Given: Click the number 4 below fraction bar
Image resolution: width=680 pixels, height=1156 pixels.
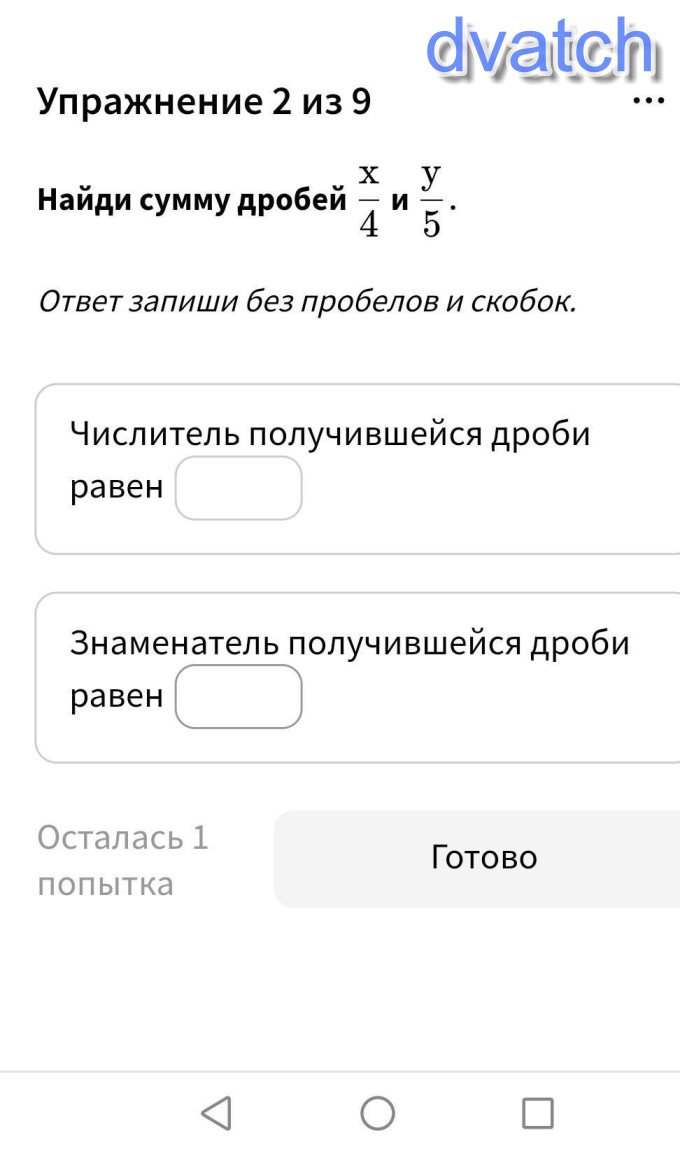Looking at the screenshot, I should pos(369,224).
